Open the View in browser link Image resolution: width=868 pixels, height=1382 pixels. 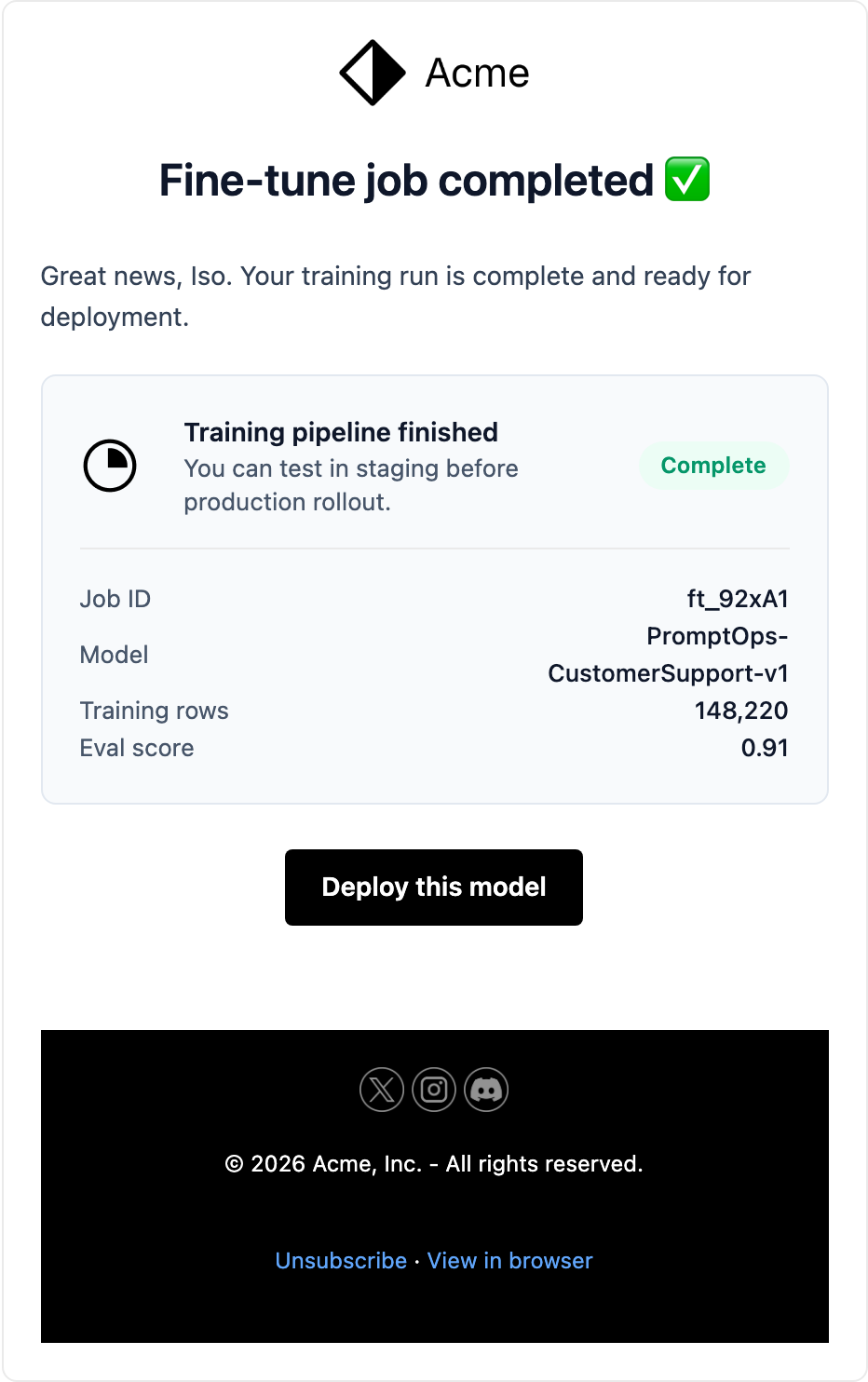pos(510,1261)
